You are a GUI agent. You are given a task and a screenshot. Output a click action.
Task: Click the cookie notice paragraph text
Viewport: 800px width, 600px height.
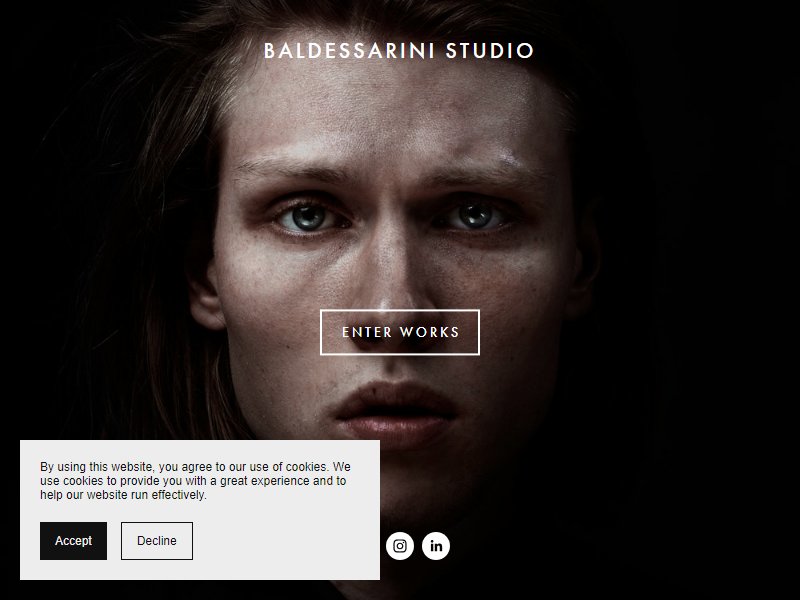coord(195,481)
